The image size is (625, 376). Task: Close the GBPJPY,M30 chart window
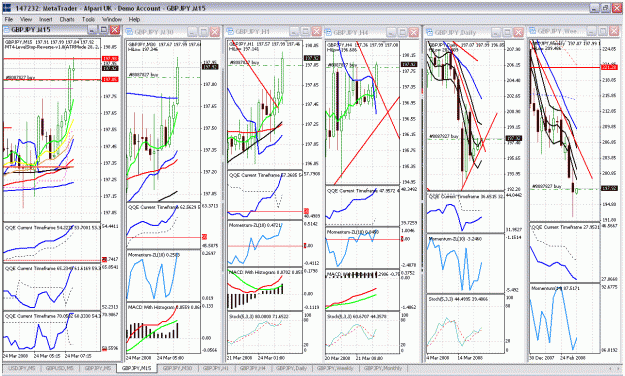coord(214,32)
